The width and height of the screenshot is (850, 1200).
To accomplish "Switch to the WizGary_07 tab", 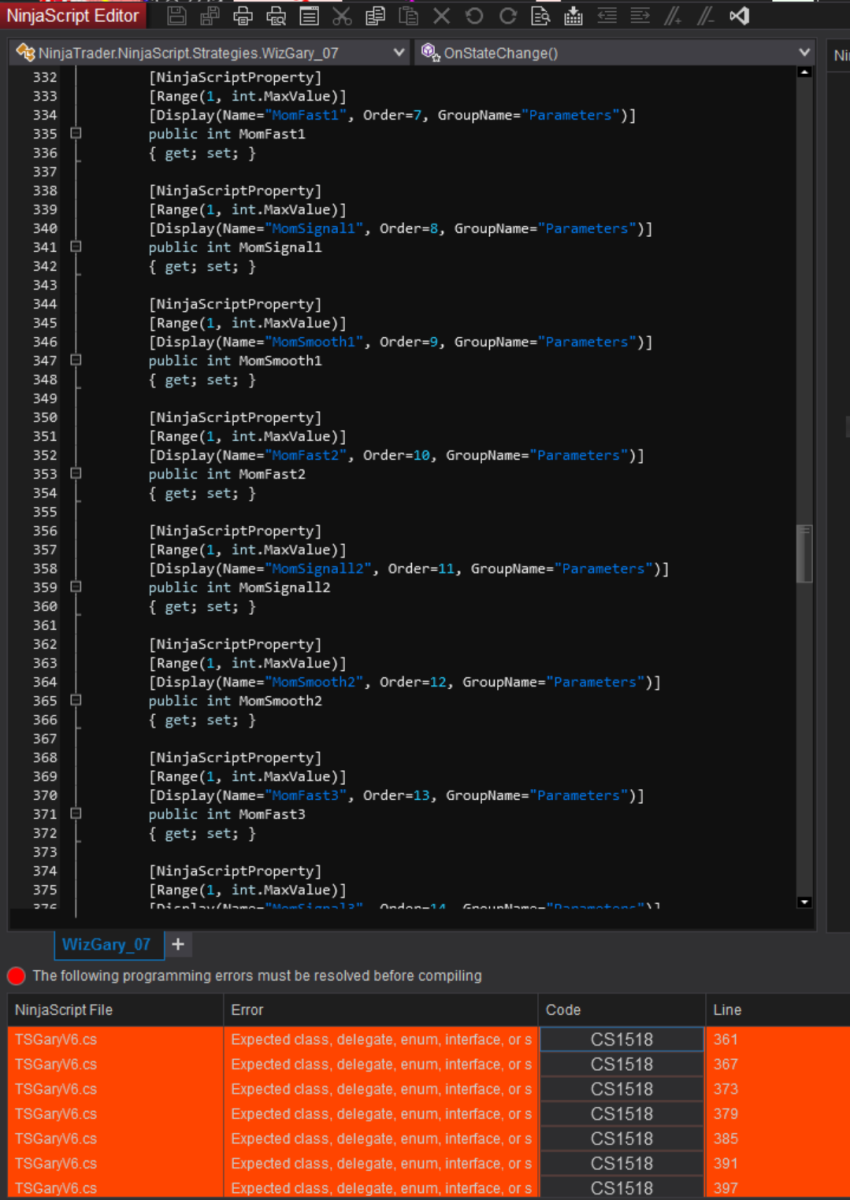I will pyautogui.click(x=107, y=944).
